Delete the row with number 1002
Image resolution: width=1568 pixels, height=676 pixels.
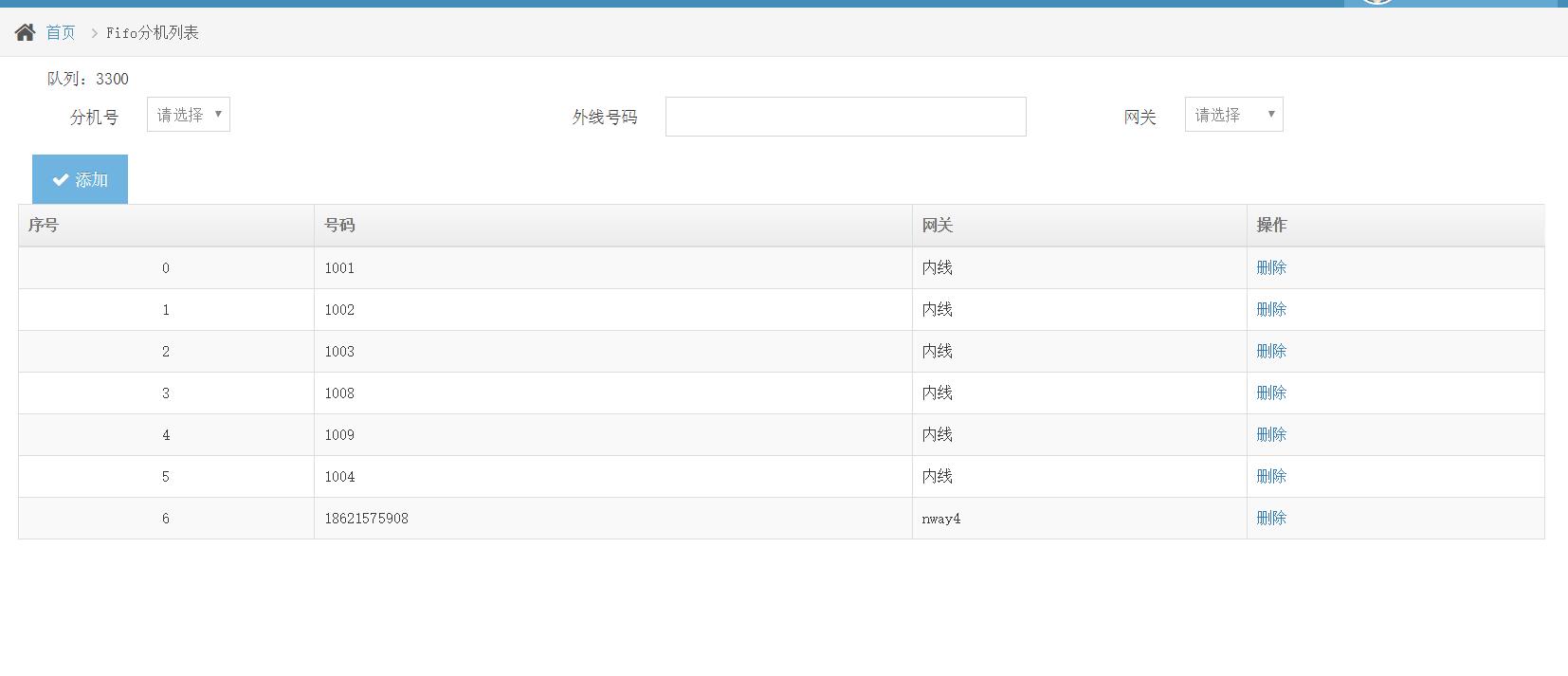(1270, 309)
